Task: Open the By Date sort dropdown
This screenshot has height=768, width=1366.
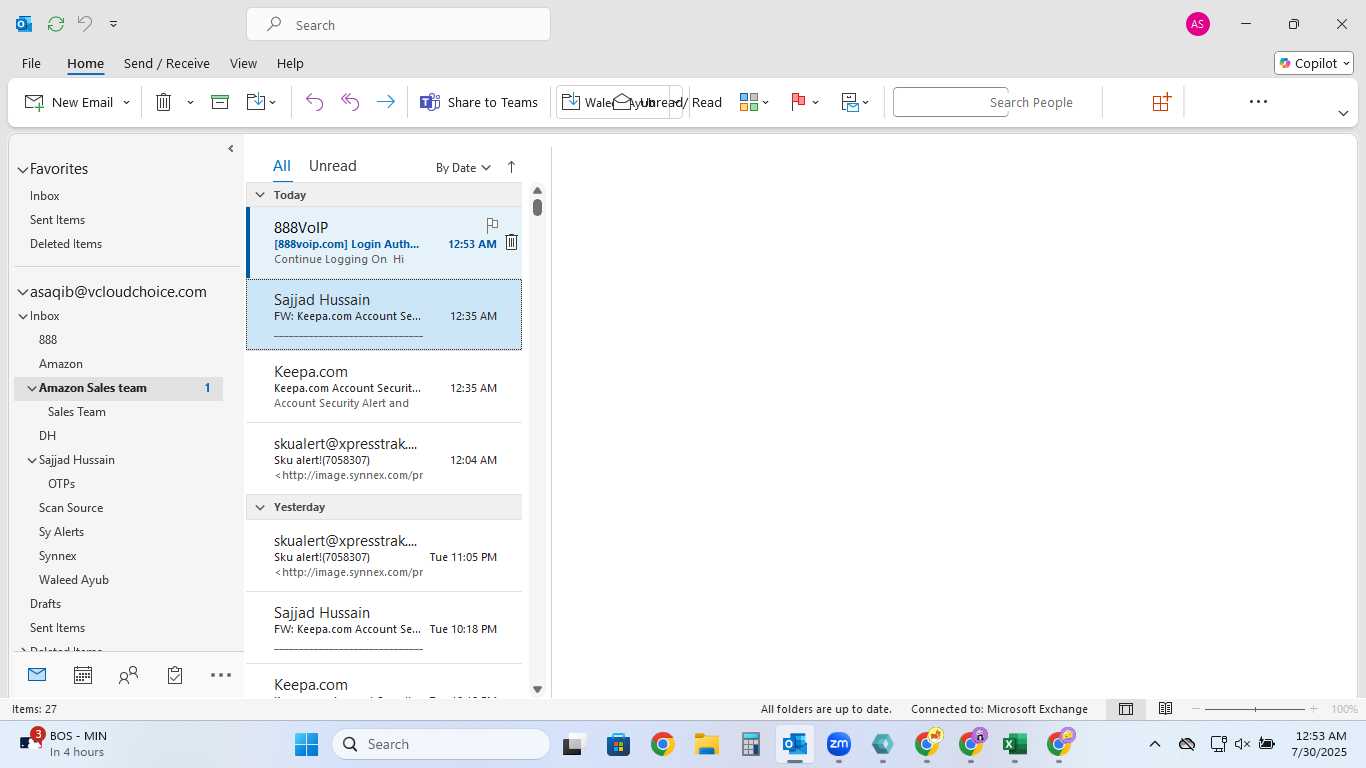Action: (x=463, y=168)
